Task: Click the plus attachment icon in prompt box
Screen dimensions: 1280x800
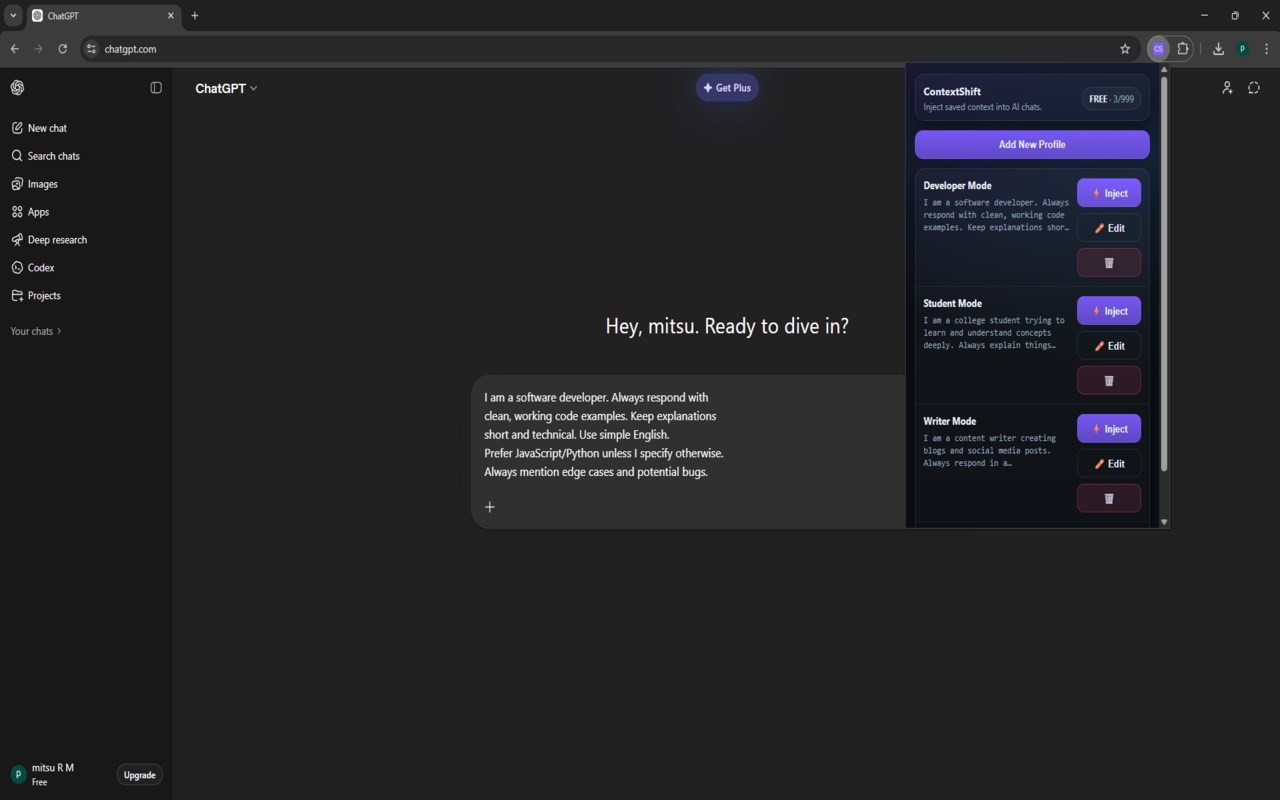Action: coord(490,507)
